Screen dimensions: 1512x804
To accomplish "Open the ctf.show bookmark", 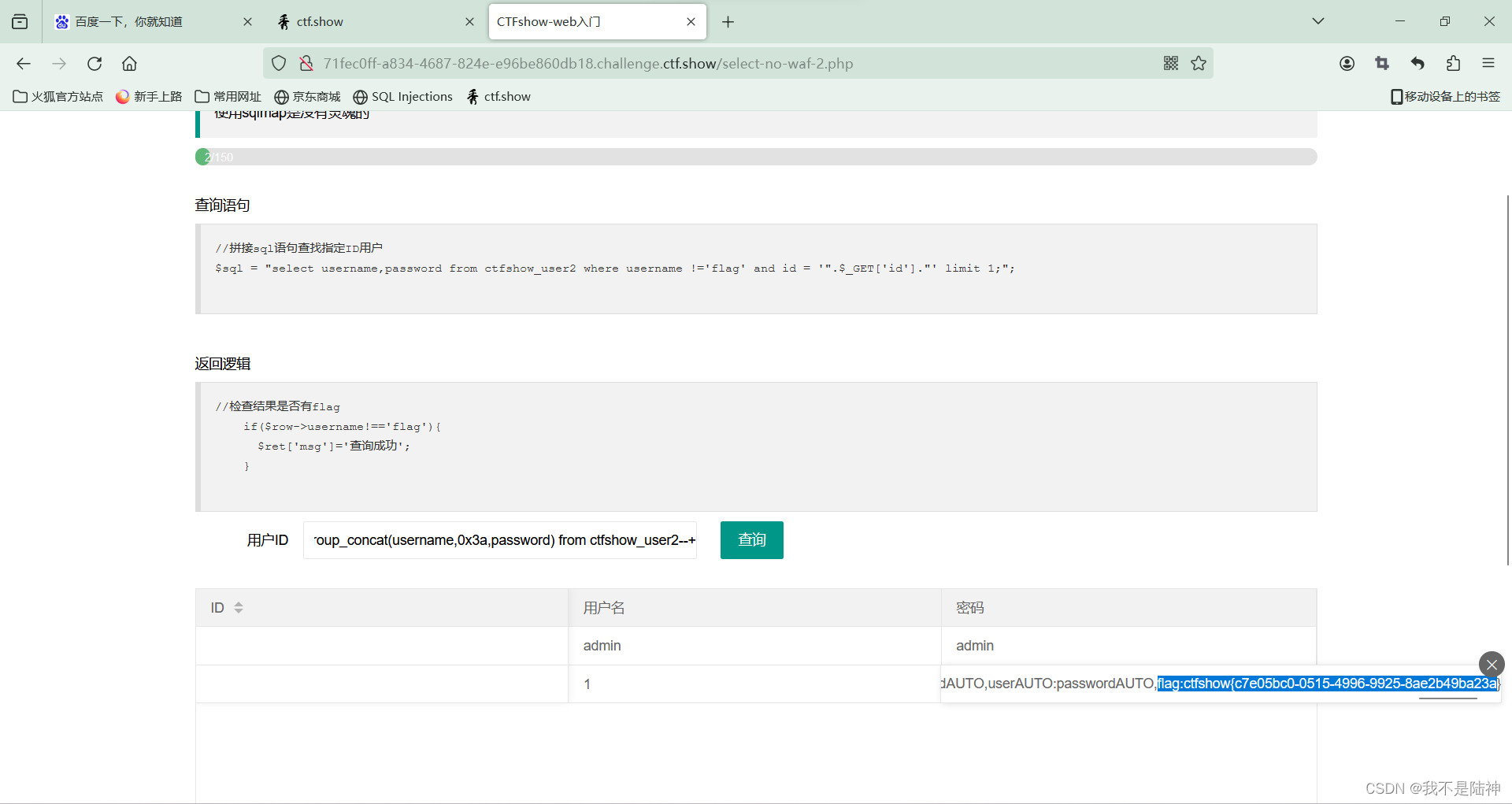I will [498, 97].
